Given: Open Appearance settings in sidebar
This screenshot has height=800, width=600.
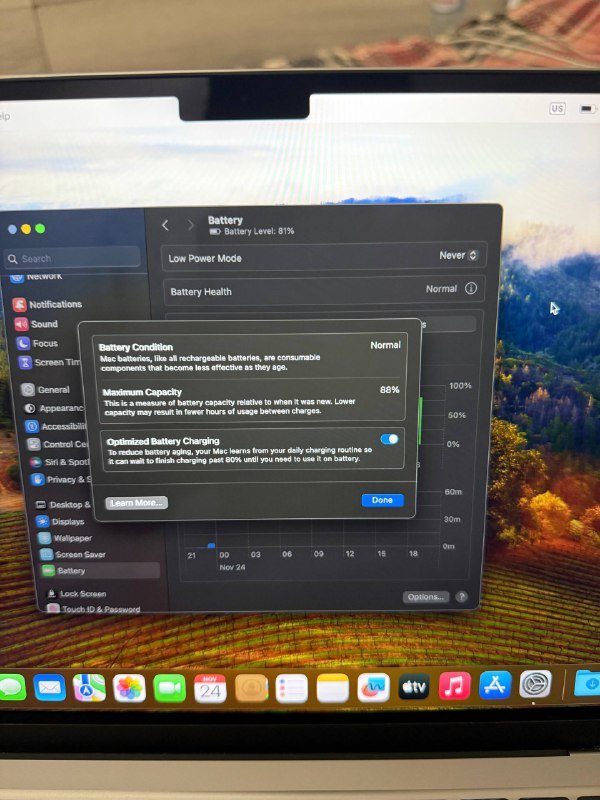Looking at the screenshot, I should [x=53, y=408].
